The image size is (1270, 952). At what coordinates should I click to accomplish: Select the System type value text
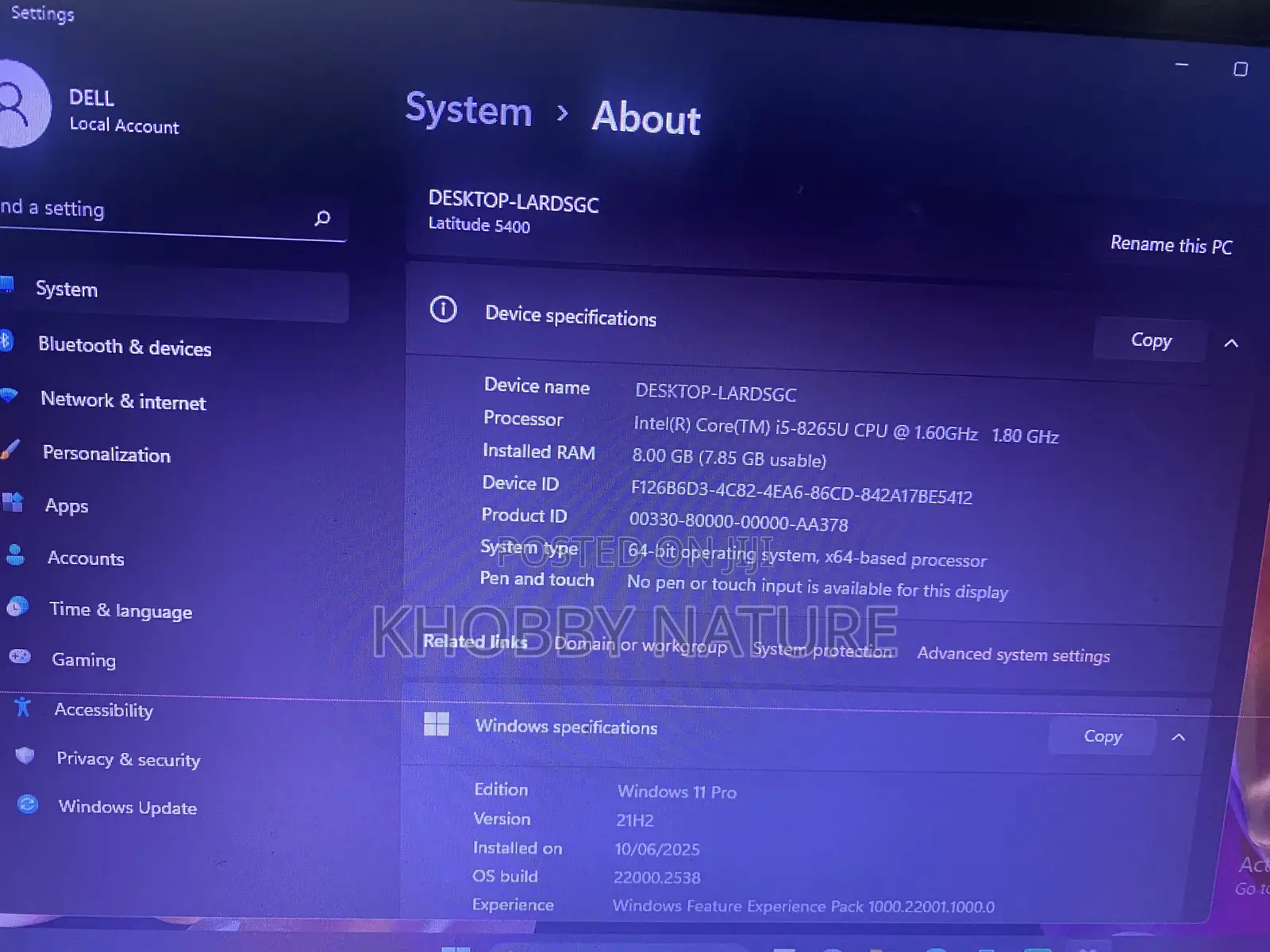(806, 555)
